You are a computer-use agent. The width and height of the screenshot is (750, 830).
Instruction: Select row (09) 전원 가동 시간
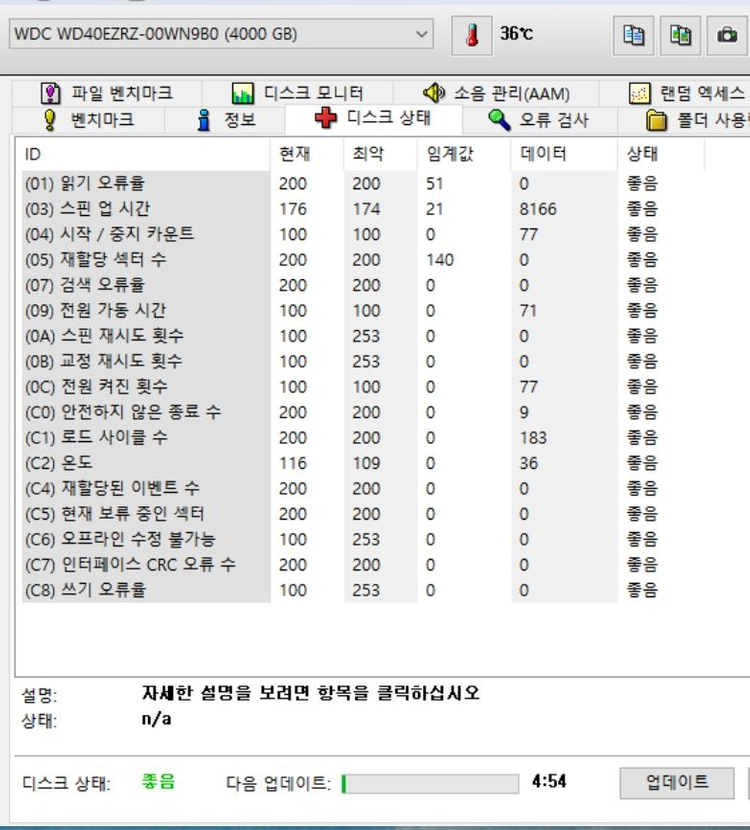pyautogui.click(x=363, y=311)
